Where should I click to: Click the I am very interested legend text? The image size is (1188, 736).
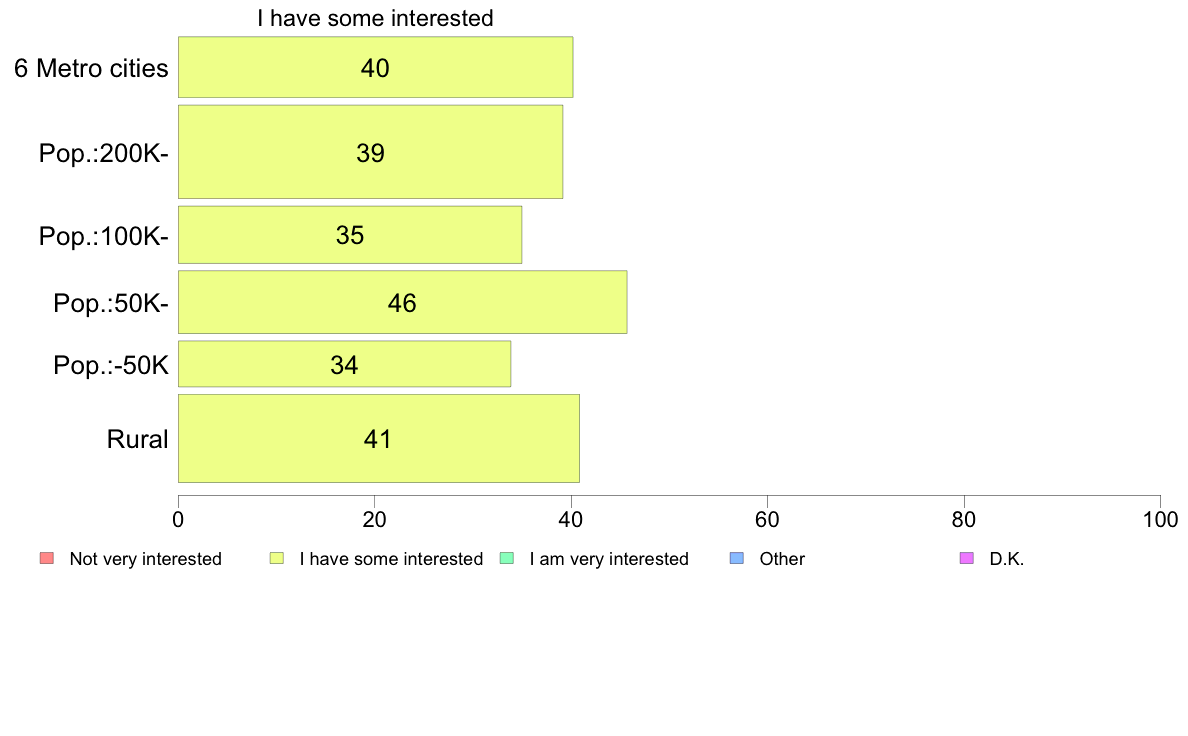click(609, 559)
